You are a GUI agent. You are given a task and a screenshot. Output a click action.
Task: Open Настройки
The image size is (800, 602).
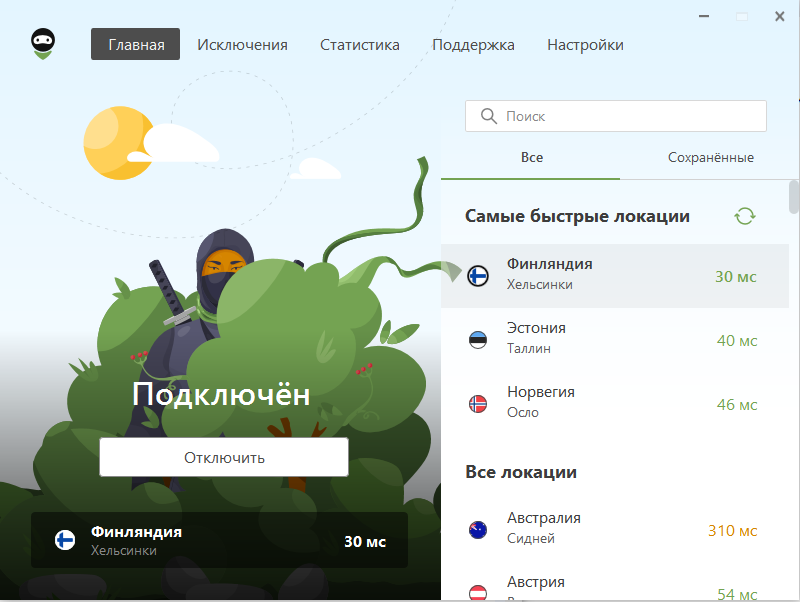(x=585, y=44)
